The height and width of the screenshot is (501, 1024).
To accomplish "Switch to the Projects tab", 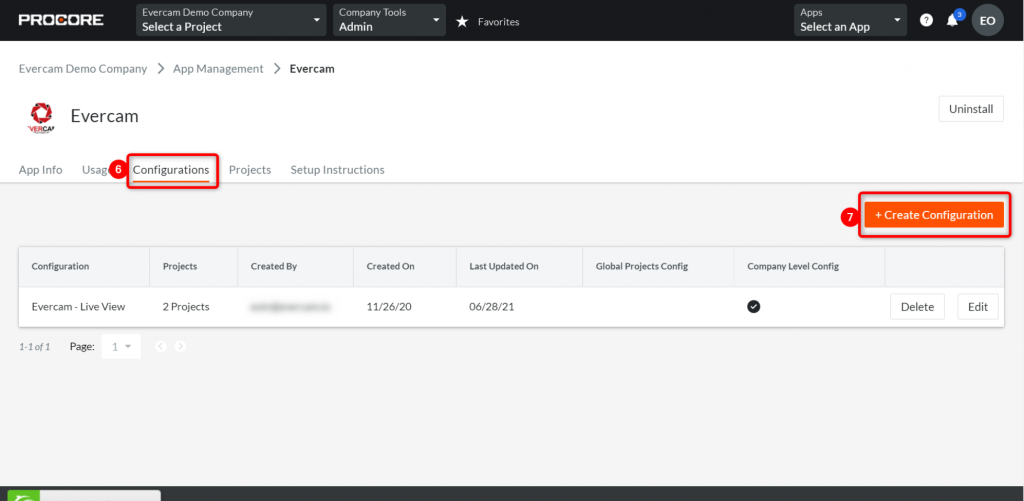I will (250, 170).
